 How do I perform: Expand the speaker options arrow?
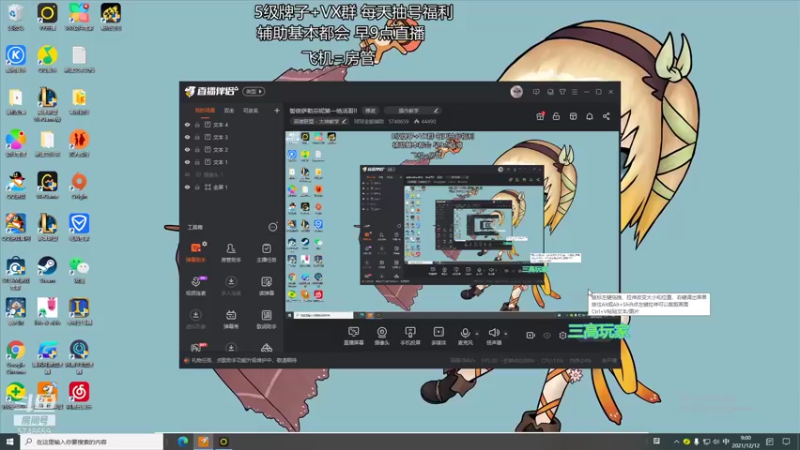point(506,334)
